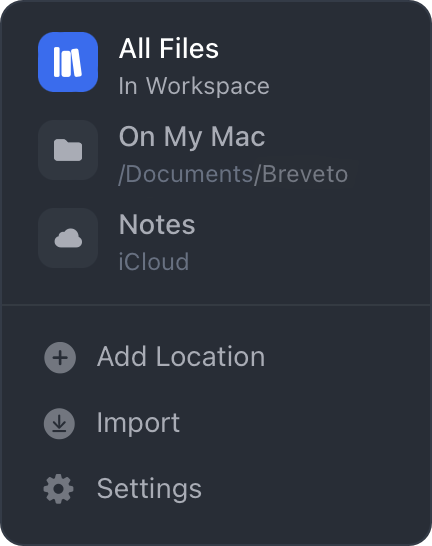Choose the Add Location label
This screenshot has width=432, height=546.
(181, 357)
